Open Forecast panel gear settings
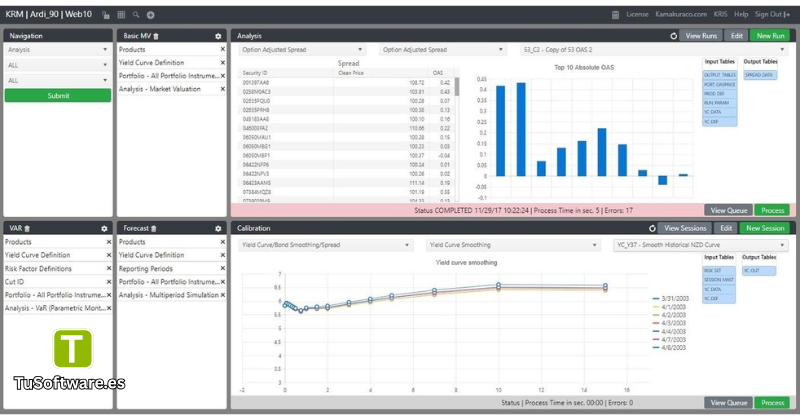 click(x=218, y=229)
